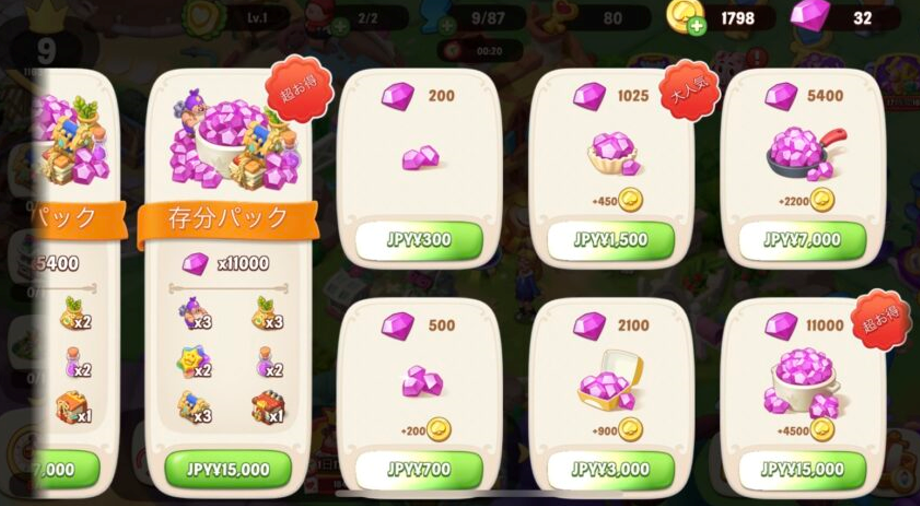Select the frying pan of gems image
Screen dimensions: 920x506
(806, 154)
